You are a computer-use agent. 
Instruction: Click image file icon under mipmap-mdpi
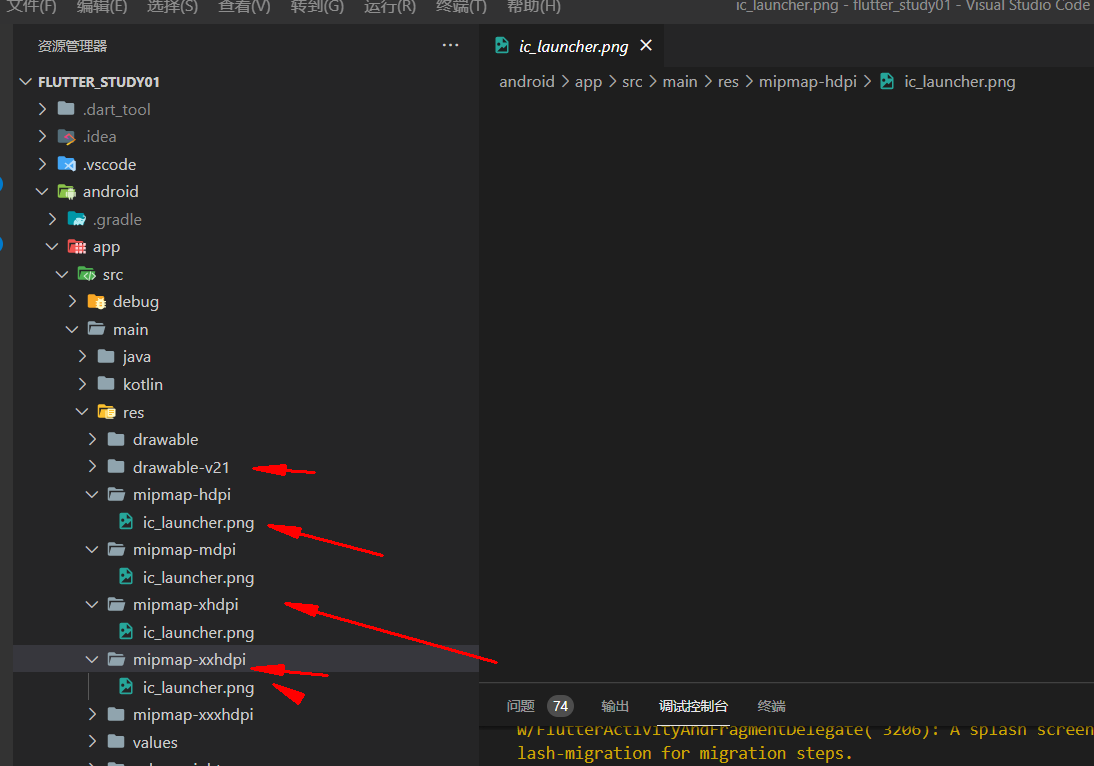(x=126, y=577)
